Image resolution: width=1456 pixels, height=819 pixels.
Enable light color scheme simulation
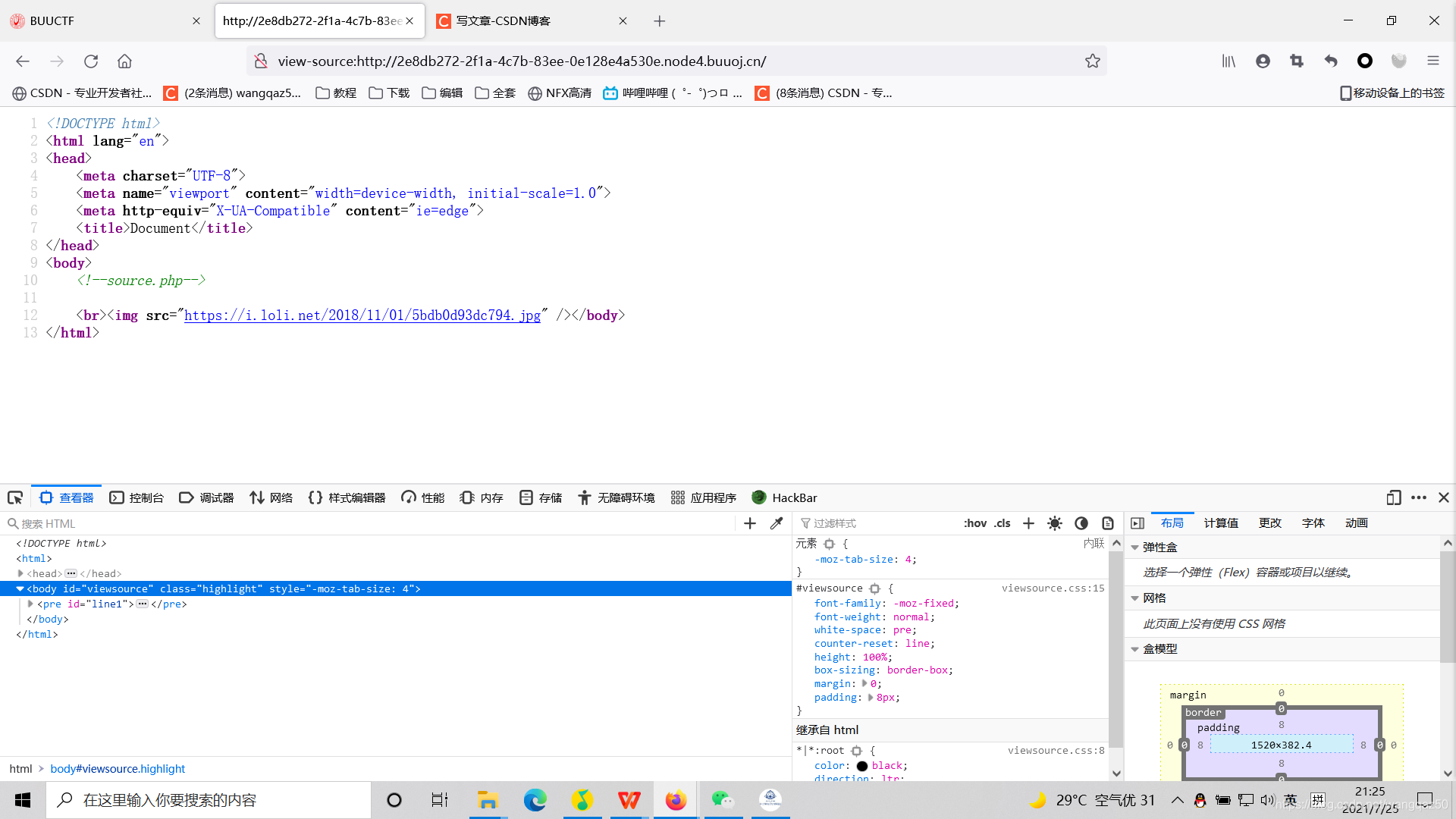coord(1054,523)
